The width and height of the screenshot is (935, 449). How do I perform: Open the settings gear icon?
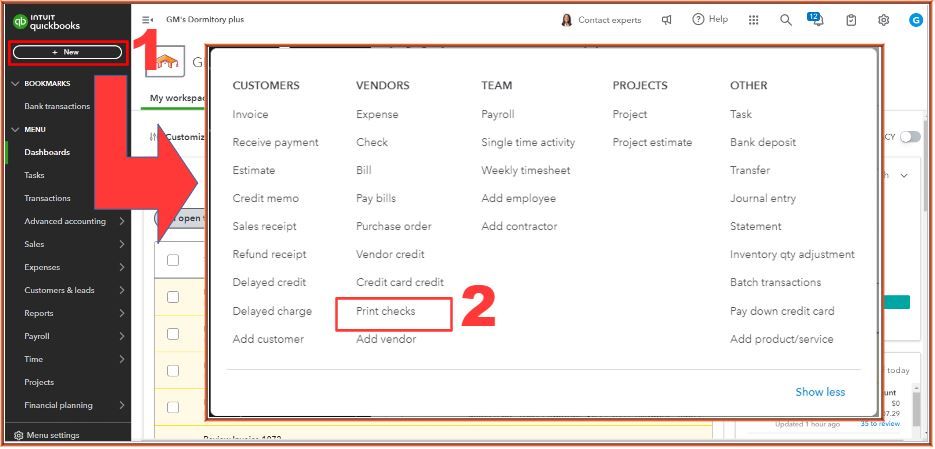[x=883, y=20]
